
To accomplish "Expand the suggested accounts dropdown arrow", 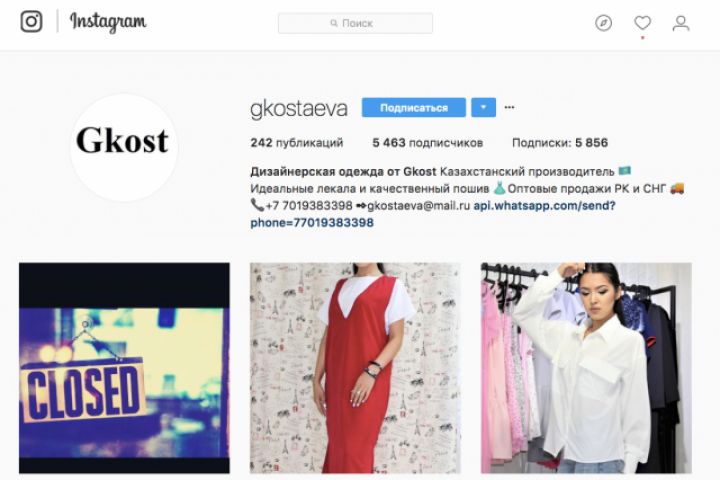I will 484,107.
